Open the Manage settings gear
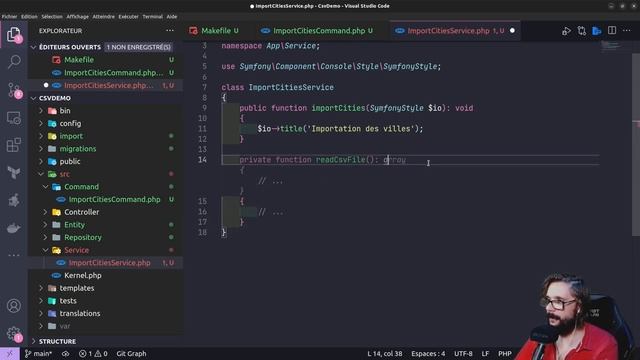Screen dimensions: 640x360 coord(14,334)
